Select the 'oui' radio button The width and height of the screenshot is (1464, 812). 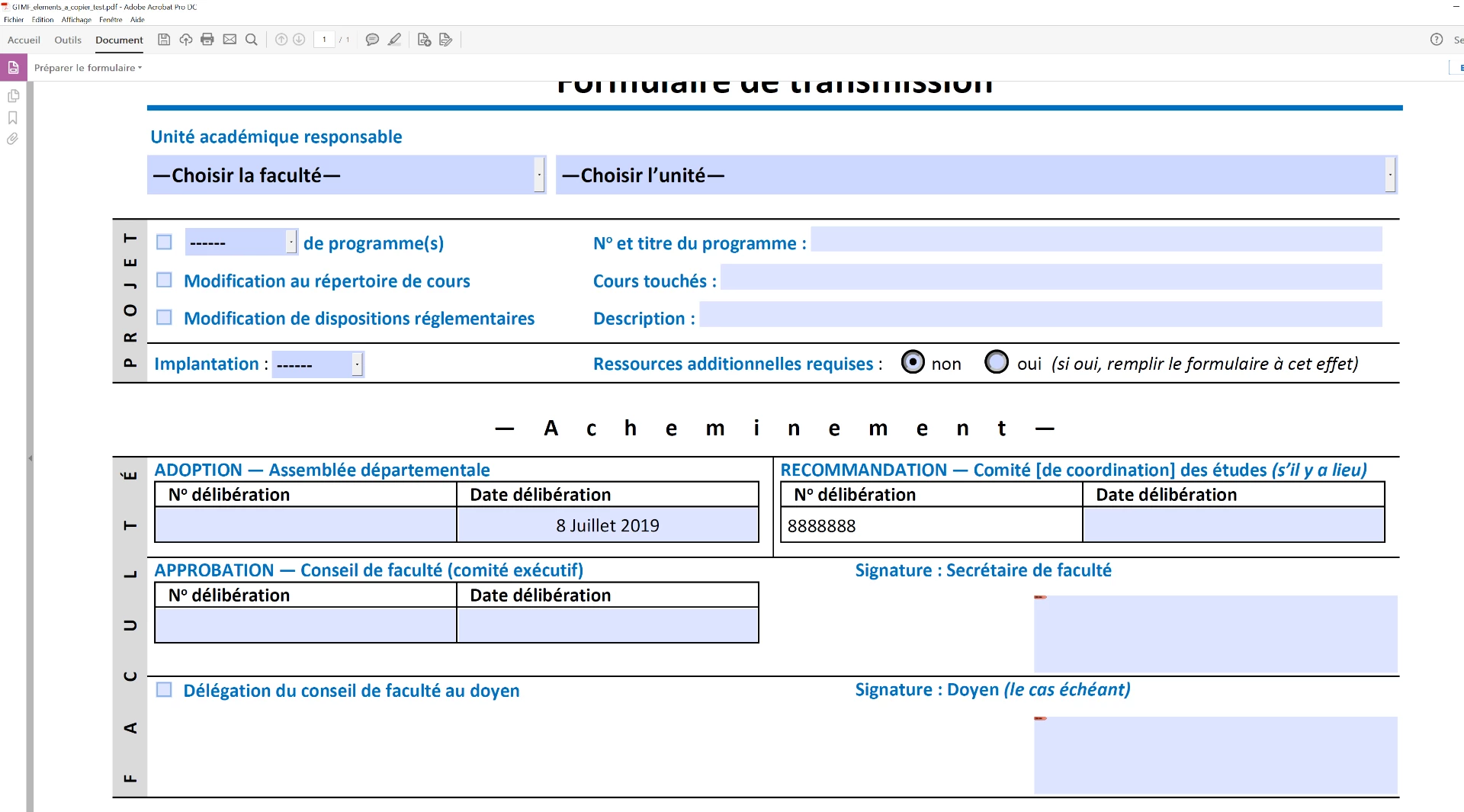[x=997, y=362]
